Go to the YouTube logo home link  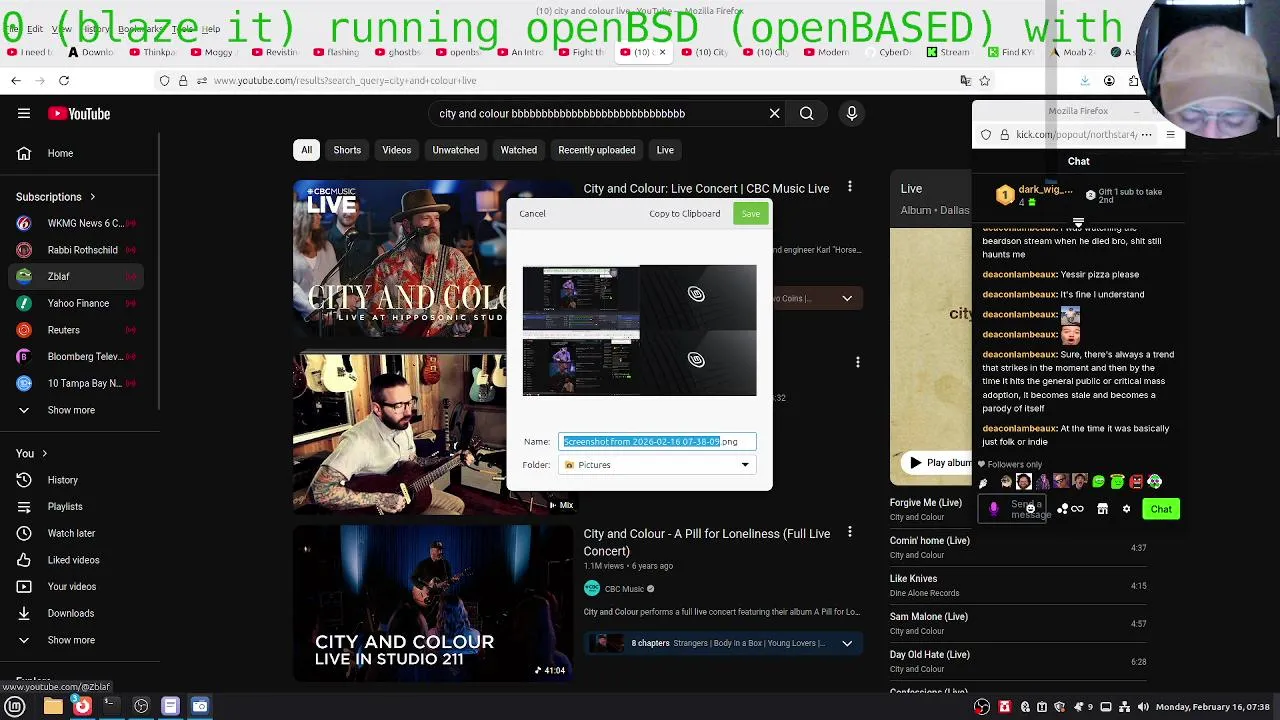[x=79, y=114]
